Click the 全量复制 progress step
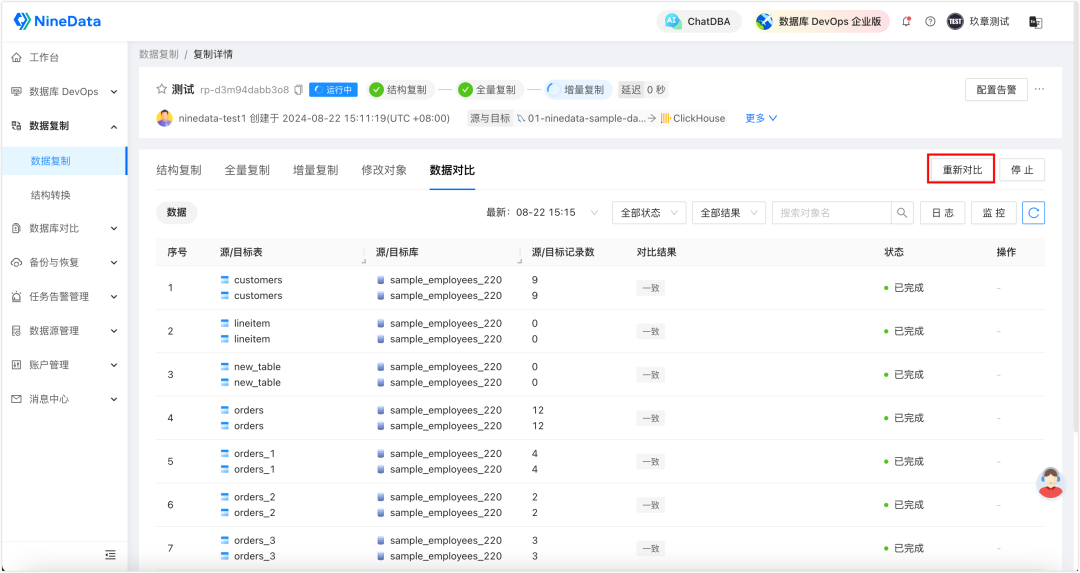 488,90
